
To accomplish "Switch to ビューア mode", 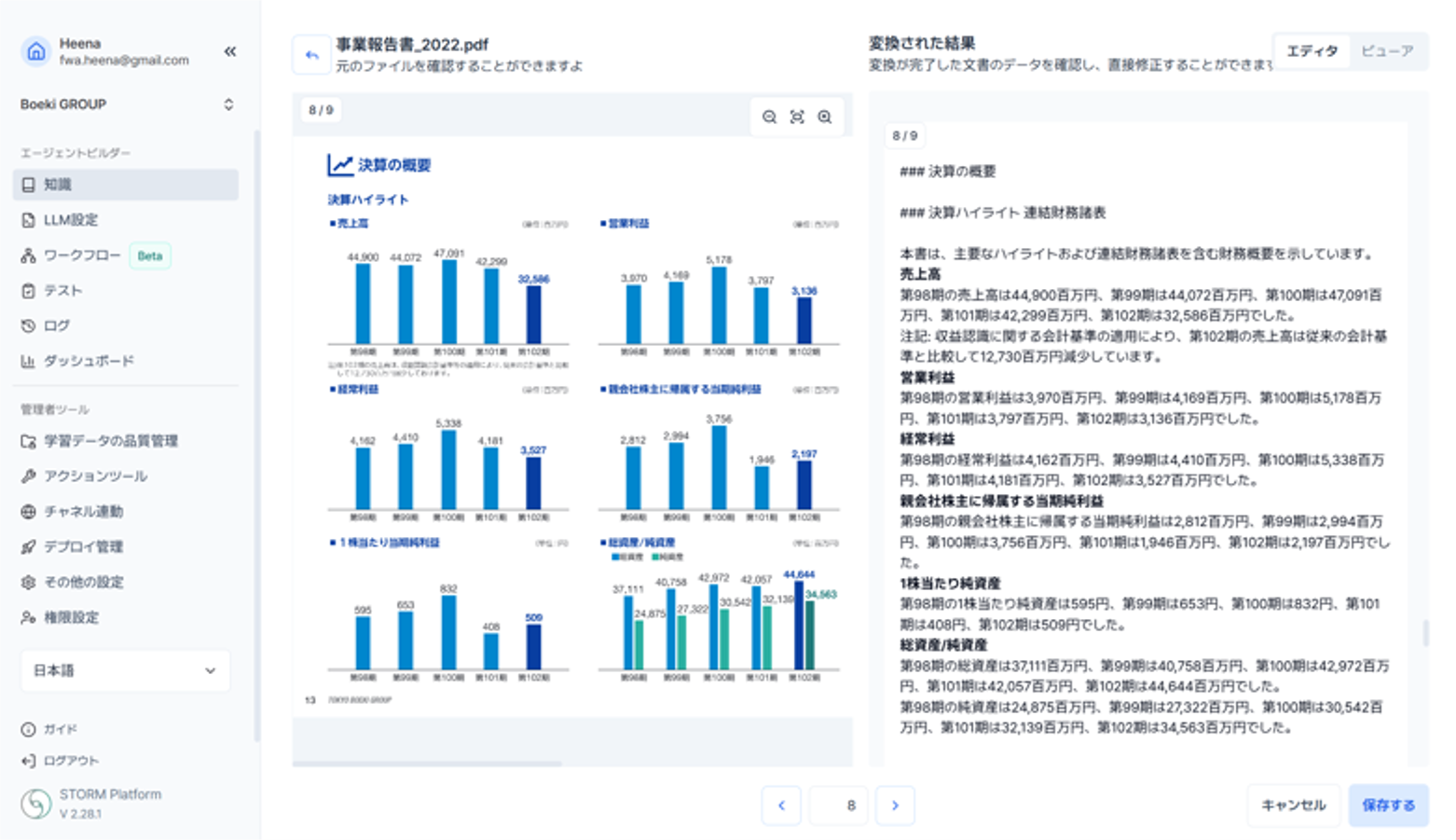I will (x=1387, y=51).
